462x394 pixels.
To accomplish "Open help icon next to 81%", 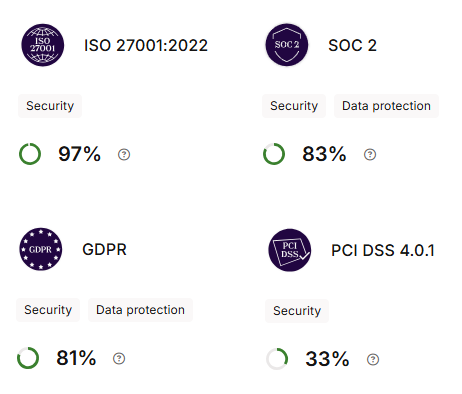I will tap(119, 358).
